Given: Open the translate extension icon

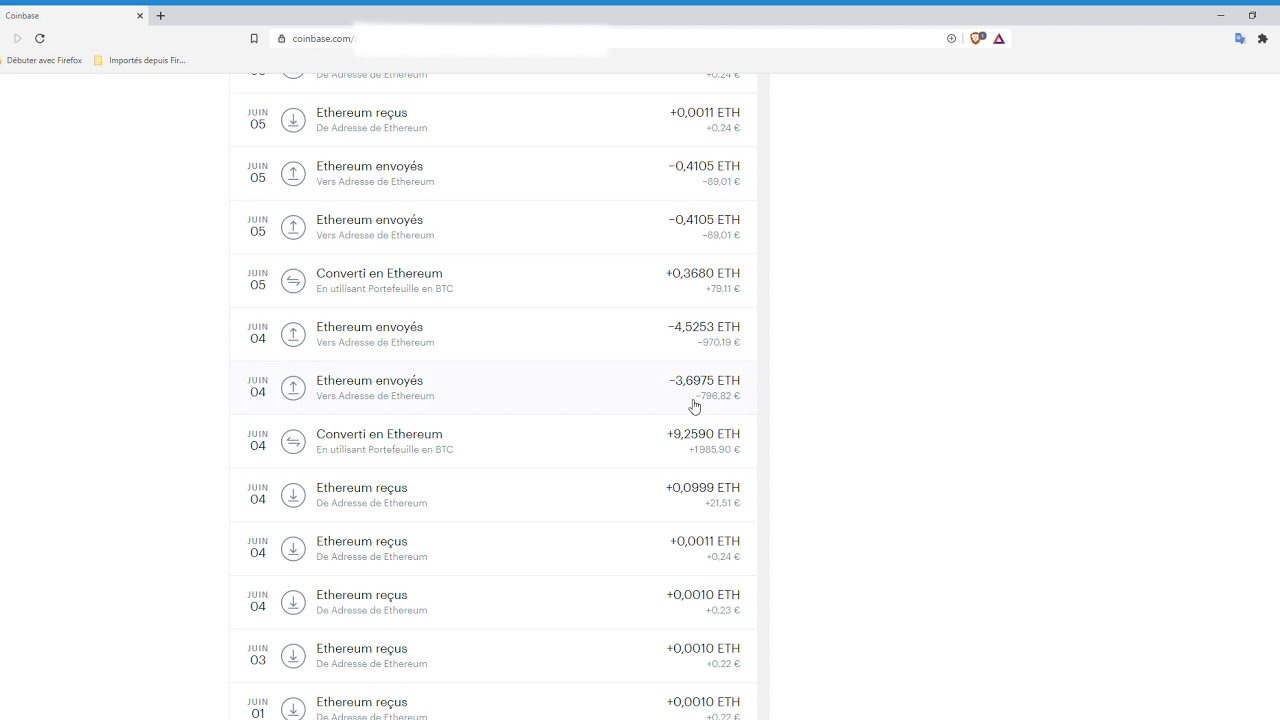Looking at the screenshot, I should tap(1240, 38).
